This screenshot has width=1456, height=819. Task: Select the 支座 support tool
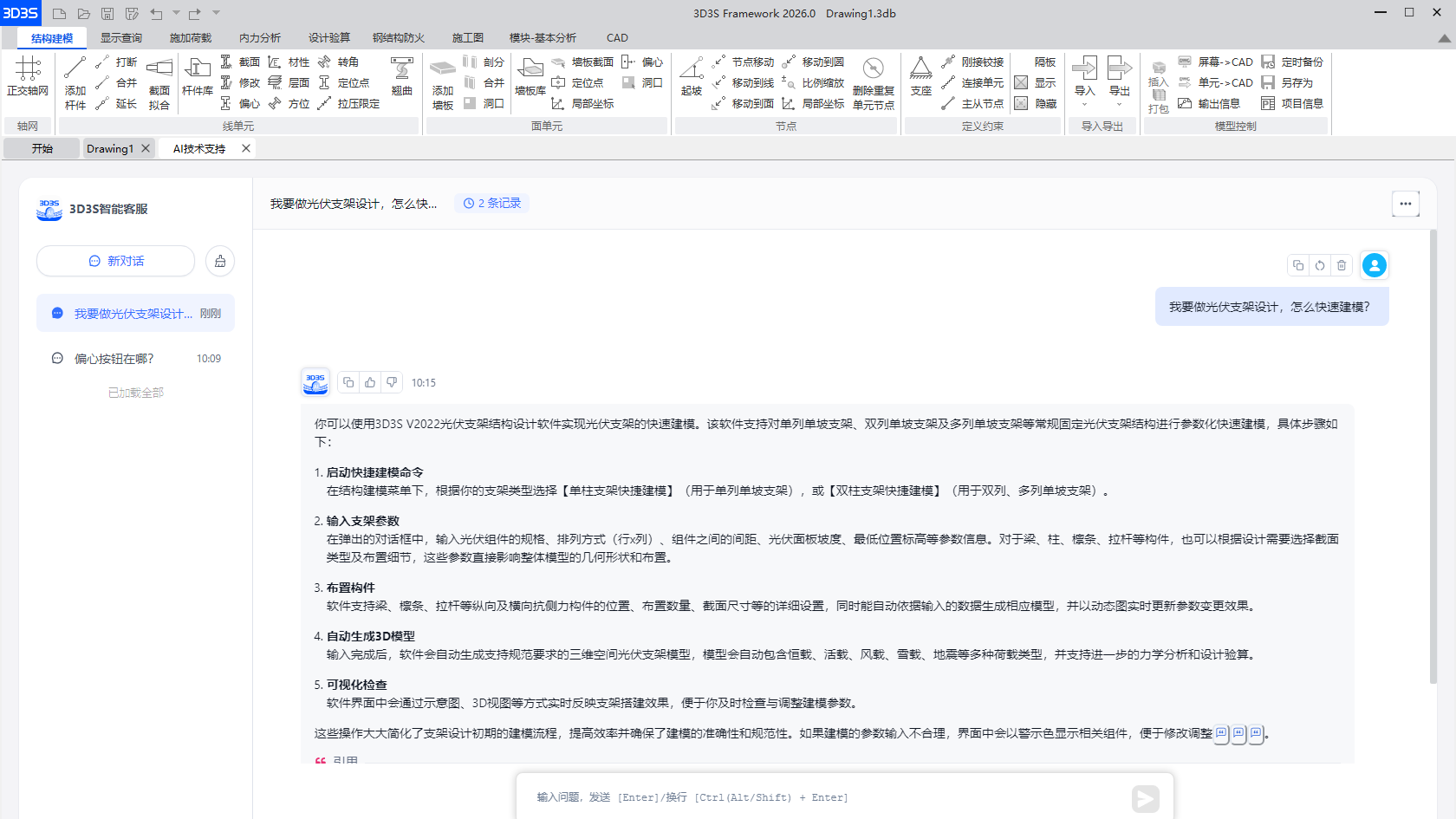coord(921,76)
